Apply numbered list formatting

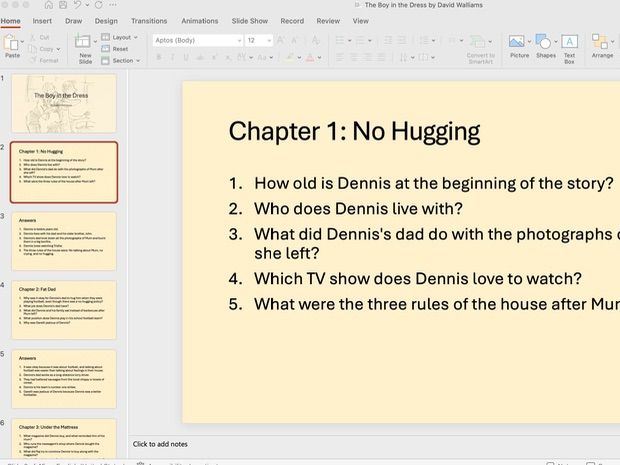[x=360, y=40]
